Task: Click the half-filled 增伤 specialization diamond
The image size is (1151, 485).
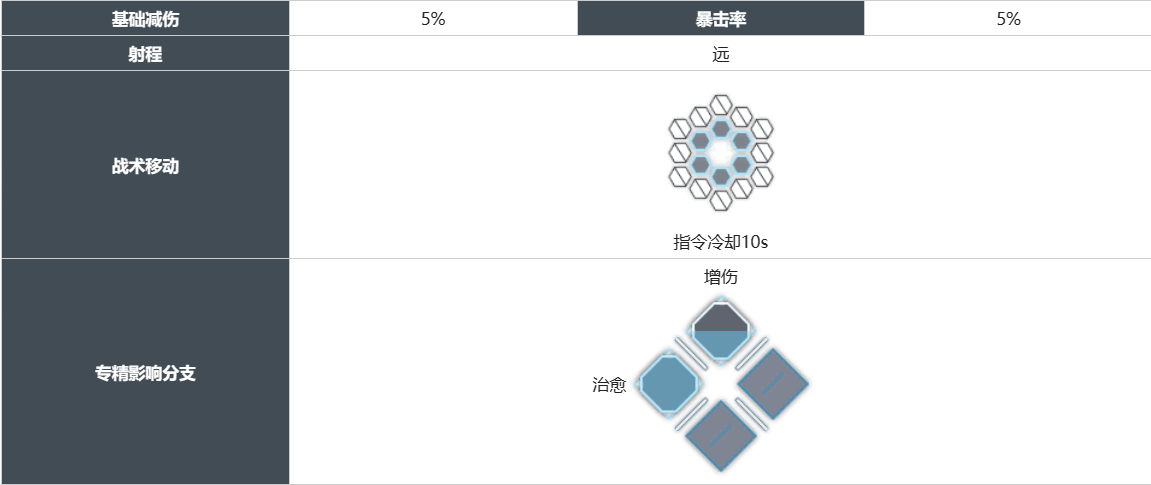Action: (721, 331)
